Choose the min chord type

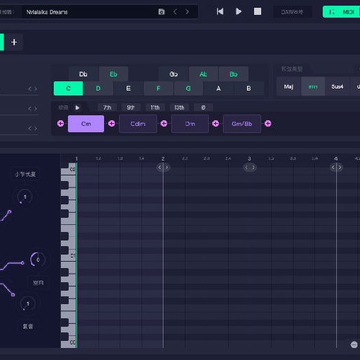click(313, 87)
